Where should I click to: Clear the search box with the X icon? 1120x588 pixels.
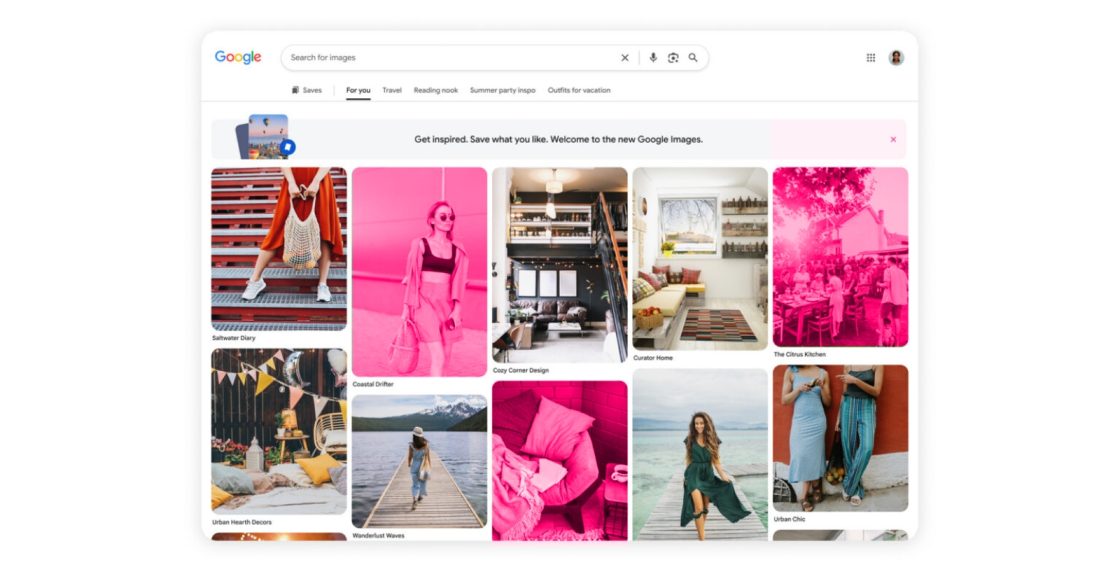[625, 58]
